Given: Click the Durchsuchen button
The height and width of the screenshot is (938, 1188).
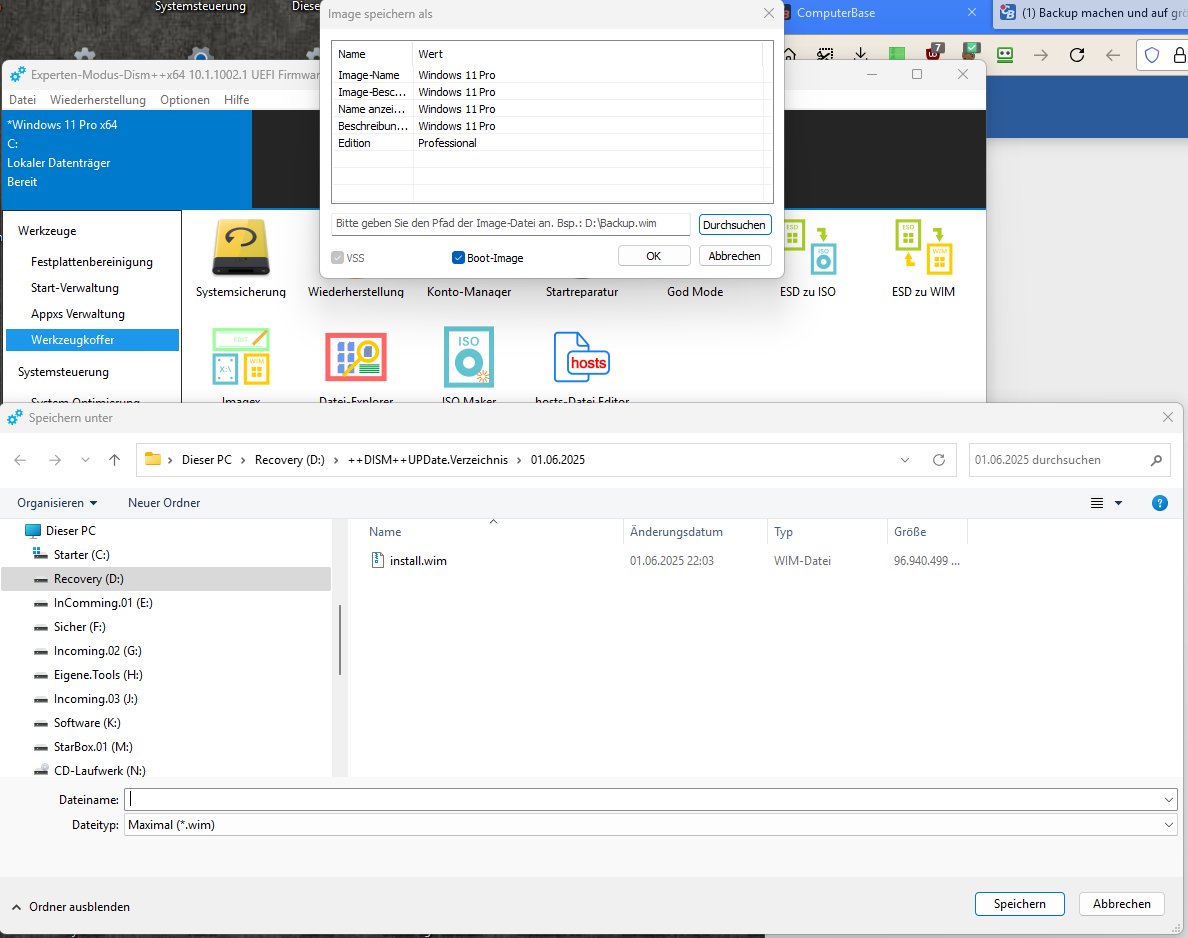Looking at the screenshot, I should pyautogui.click(x=734, y=225).
